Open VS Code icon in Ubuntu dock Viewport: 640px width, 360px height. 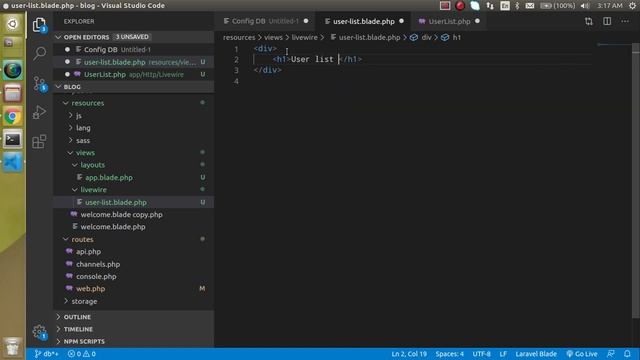point(13,163)
